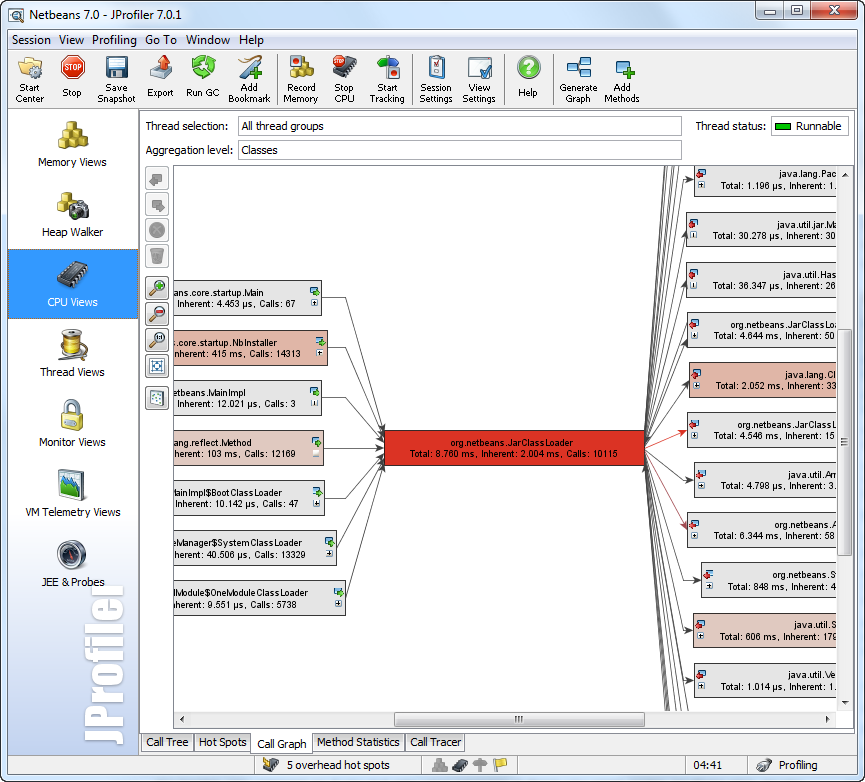Click the graph zoom out magnifier
The image size is (865, 782).
pyautogui.click(x=157, y=314)
